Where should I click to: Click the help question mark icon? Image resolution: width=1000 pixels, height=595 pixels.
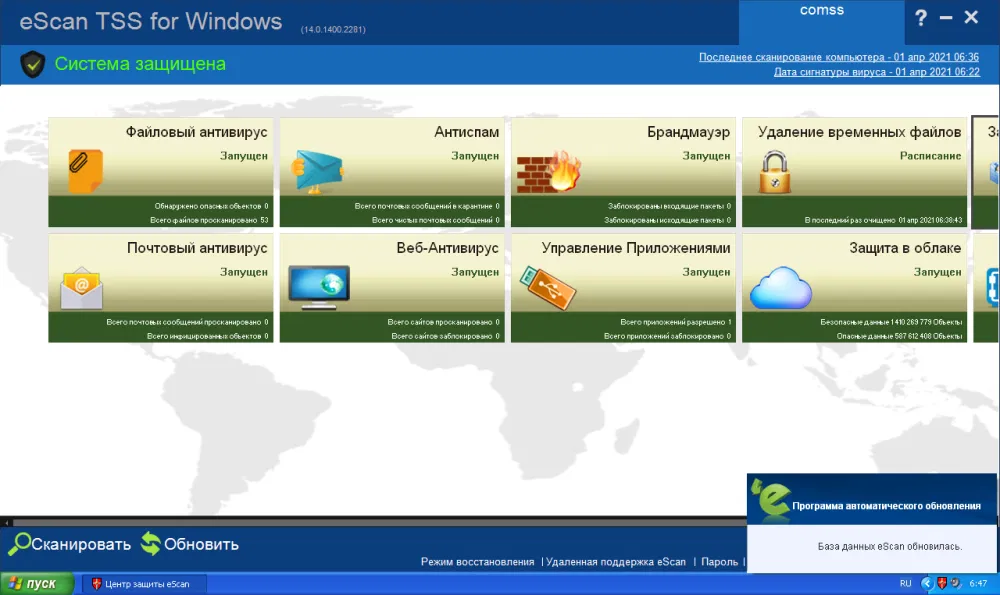click(x=921, y=18)
